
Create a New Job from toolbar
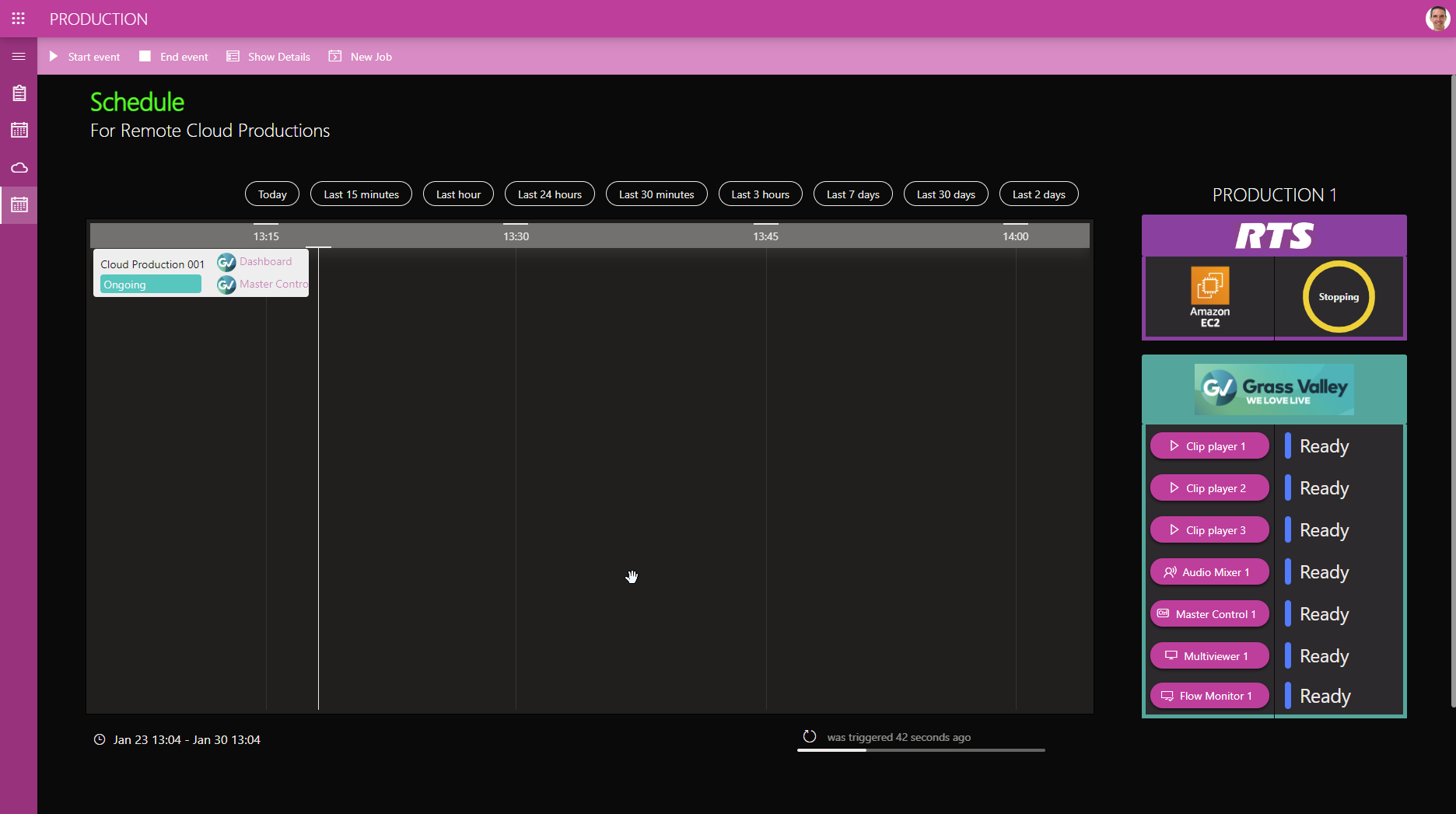[361, 57]
